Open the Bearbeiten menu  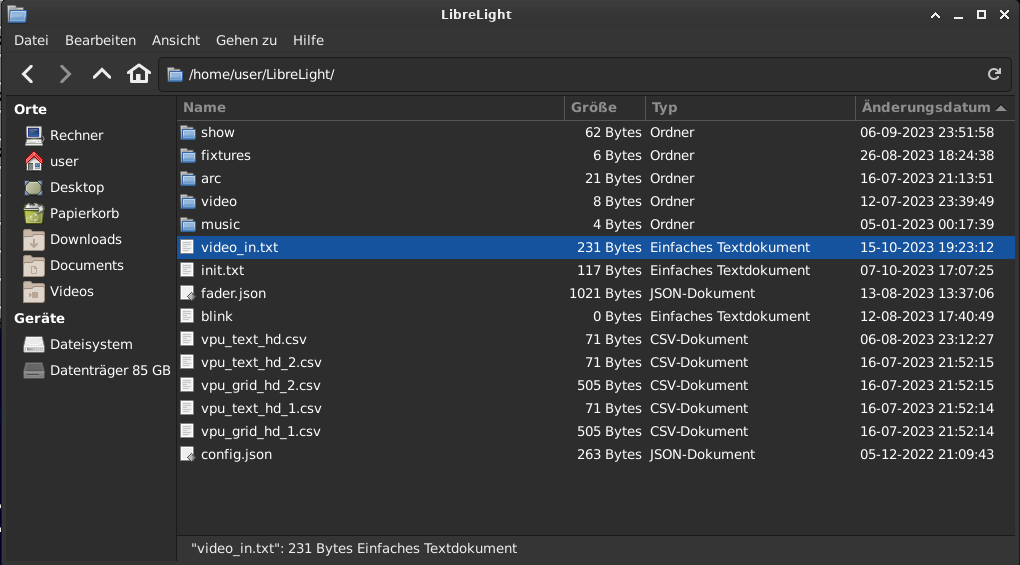click(x=100, y=40)
